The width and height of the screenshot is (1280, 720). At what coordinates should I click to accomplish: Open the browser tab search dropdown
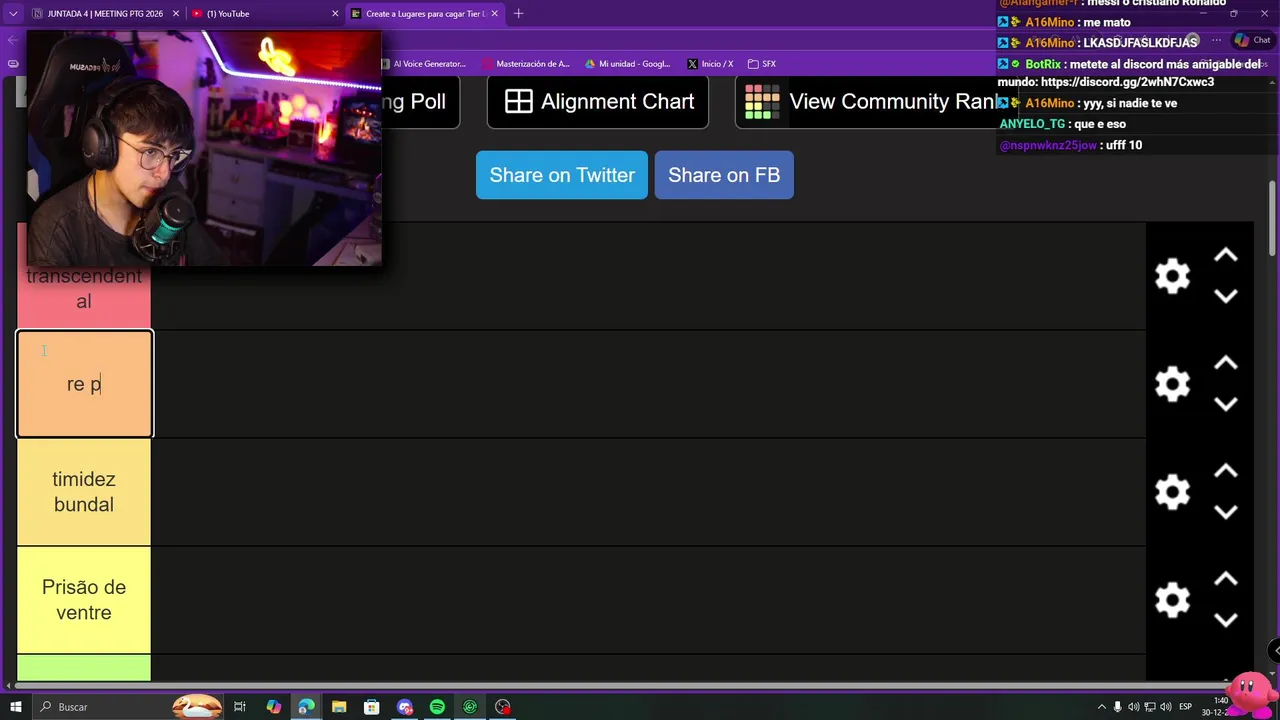tap(13, 14)
